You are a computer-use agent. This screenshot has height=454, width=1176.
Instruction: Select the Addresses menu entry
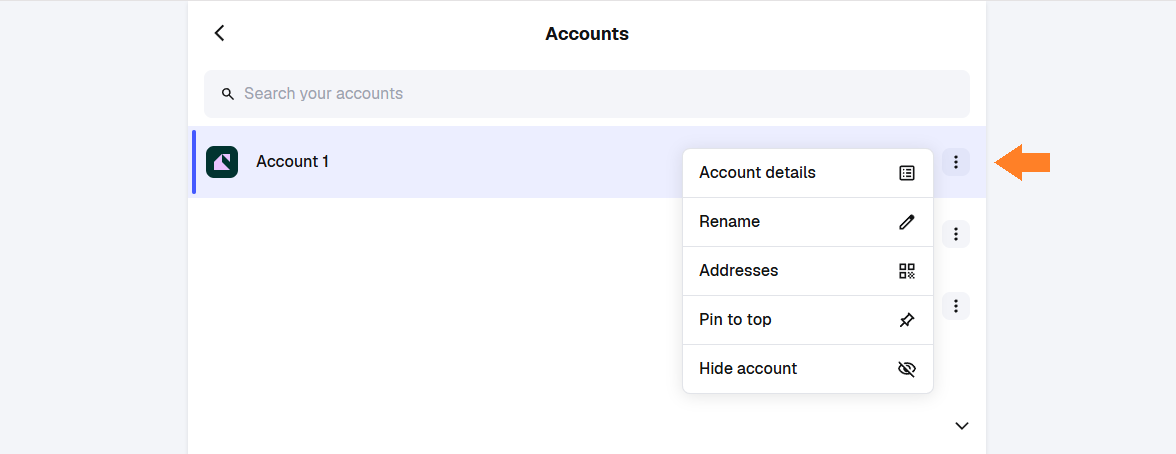(738, 271)
